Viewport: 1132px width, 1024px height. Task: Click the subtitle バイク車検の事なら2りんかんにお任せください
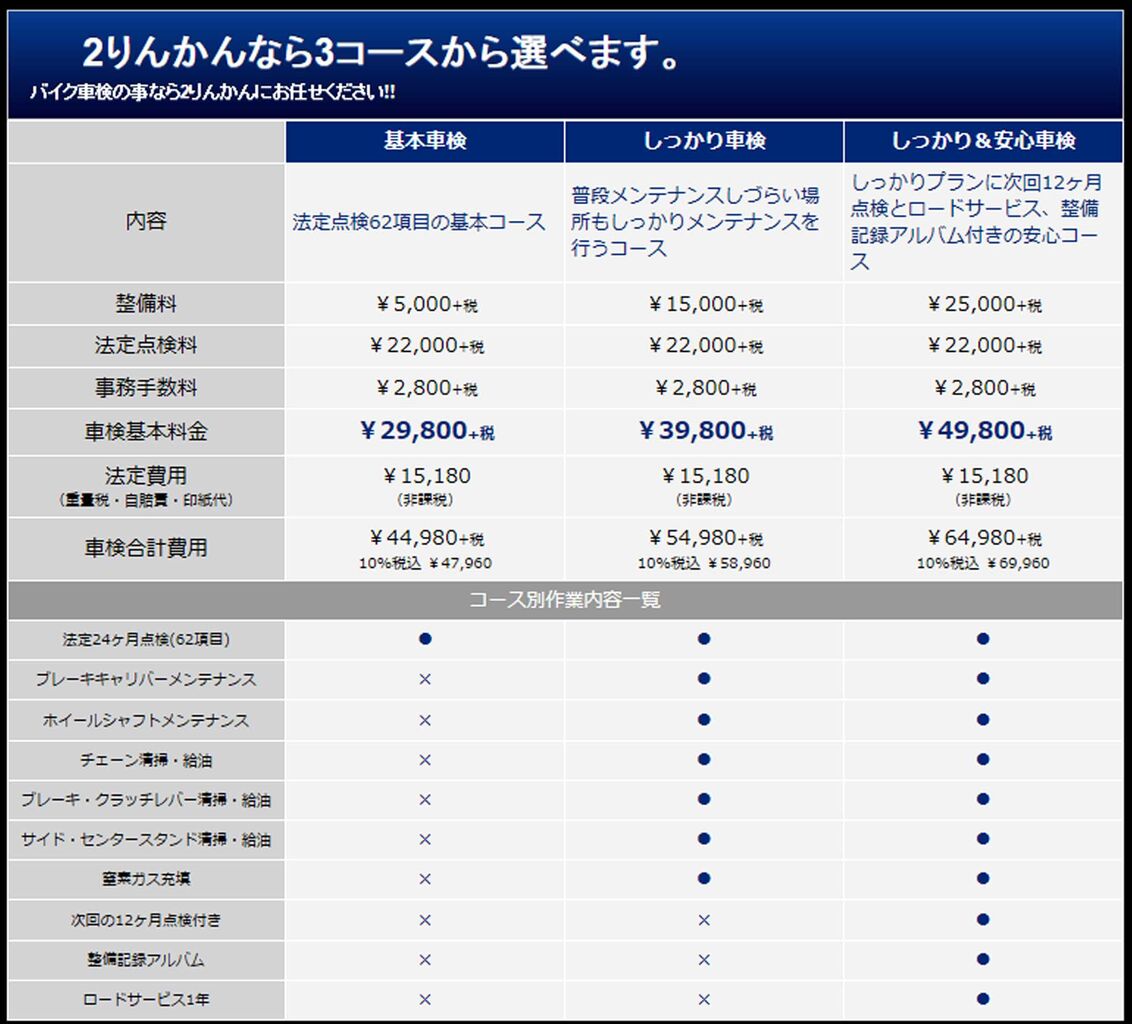click(x=212, y=92)
